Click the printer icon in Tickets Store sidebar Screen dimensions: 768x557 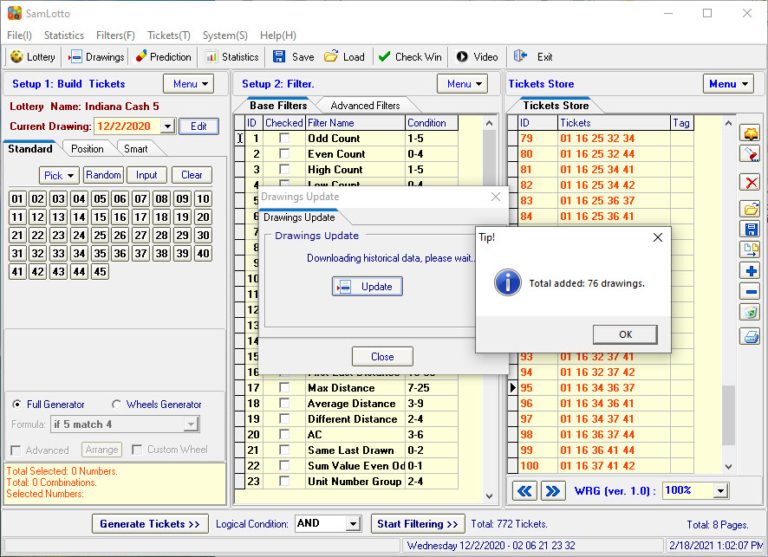coord(750,336)
